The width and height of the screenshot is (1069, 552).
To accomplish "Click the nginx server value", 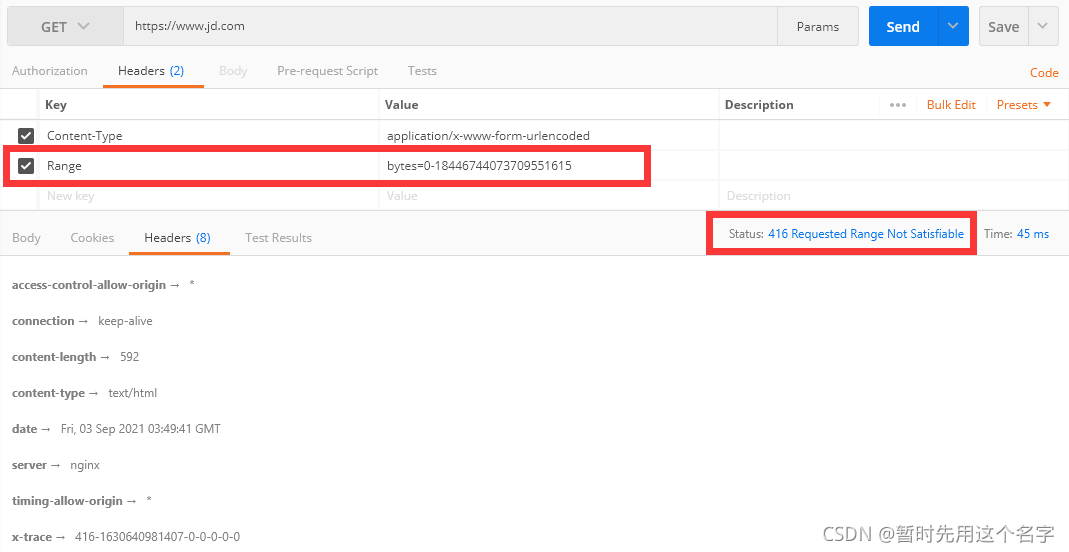I will pyautogui.click(x=85, y=465).
